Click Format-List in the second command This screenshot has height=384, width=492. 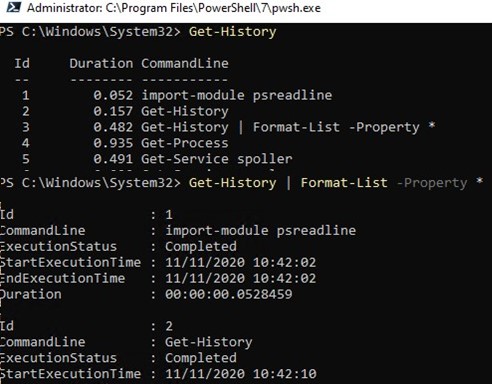coord(344,183)
